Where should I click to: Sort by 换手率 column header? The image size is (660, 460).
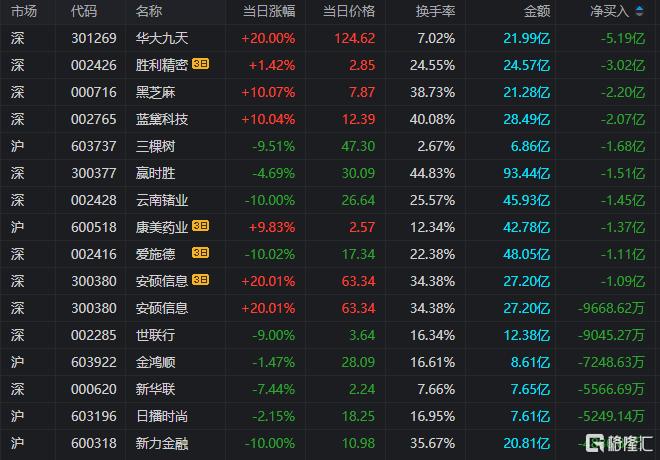click(x=435, y=11)
